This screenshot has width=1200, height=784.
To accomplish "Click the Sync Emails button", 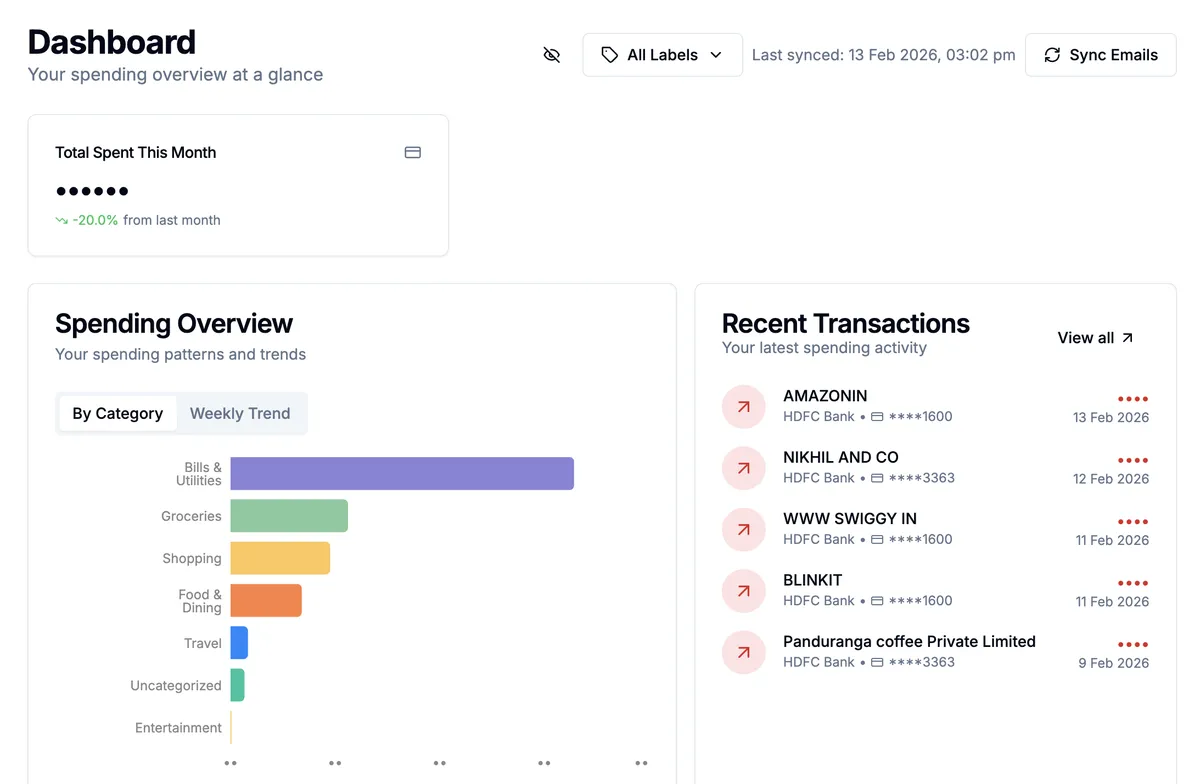I will pos(1100,55).
